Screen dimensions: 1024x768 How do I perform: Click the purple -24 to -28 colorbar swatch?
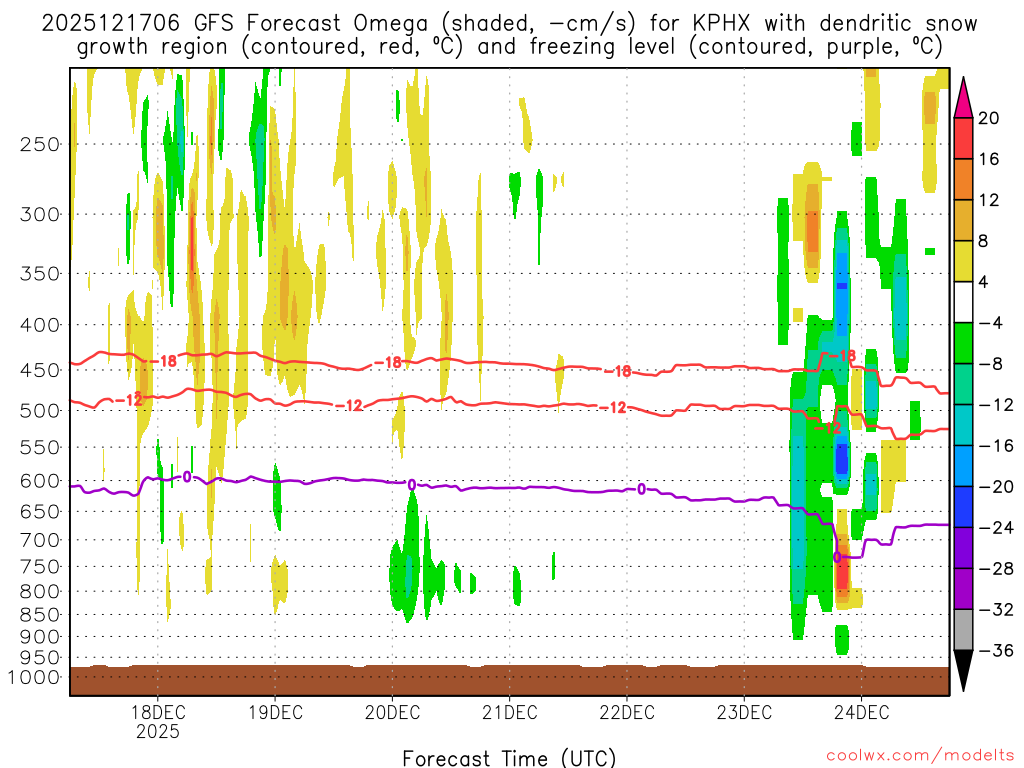tap(963, 548)
